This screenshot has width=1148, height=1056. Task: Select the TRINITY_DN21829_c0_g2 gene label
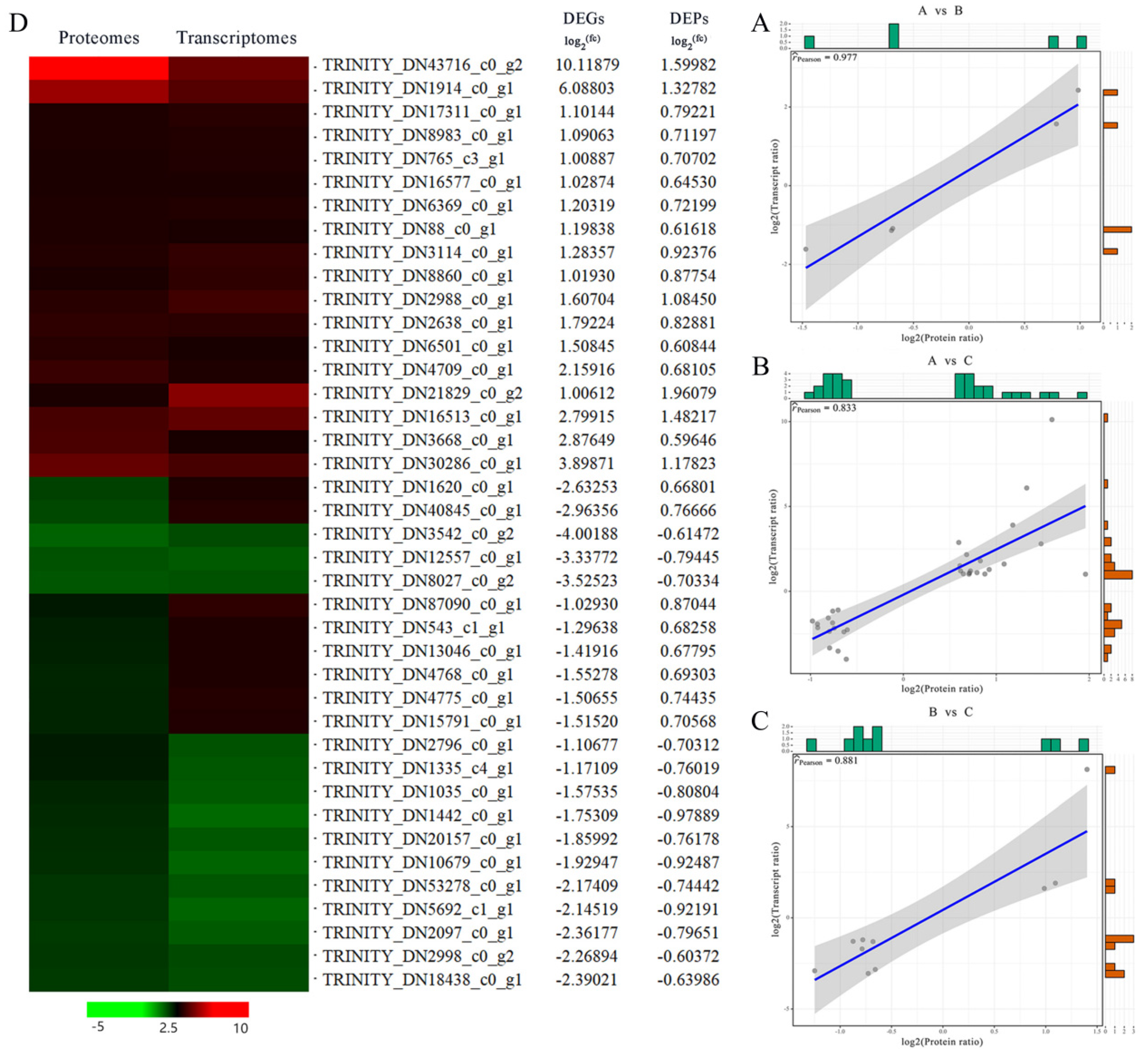[422, 394]
